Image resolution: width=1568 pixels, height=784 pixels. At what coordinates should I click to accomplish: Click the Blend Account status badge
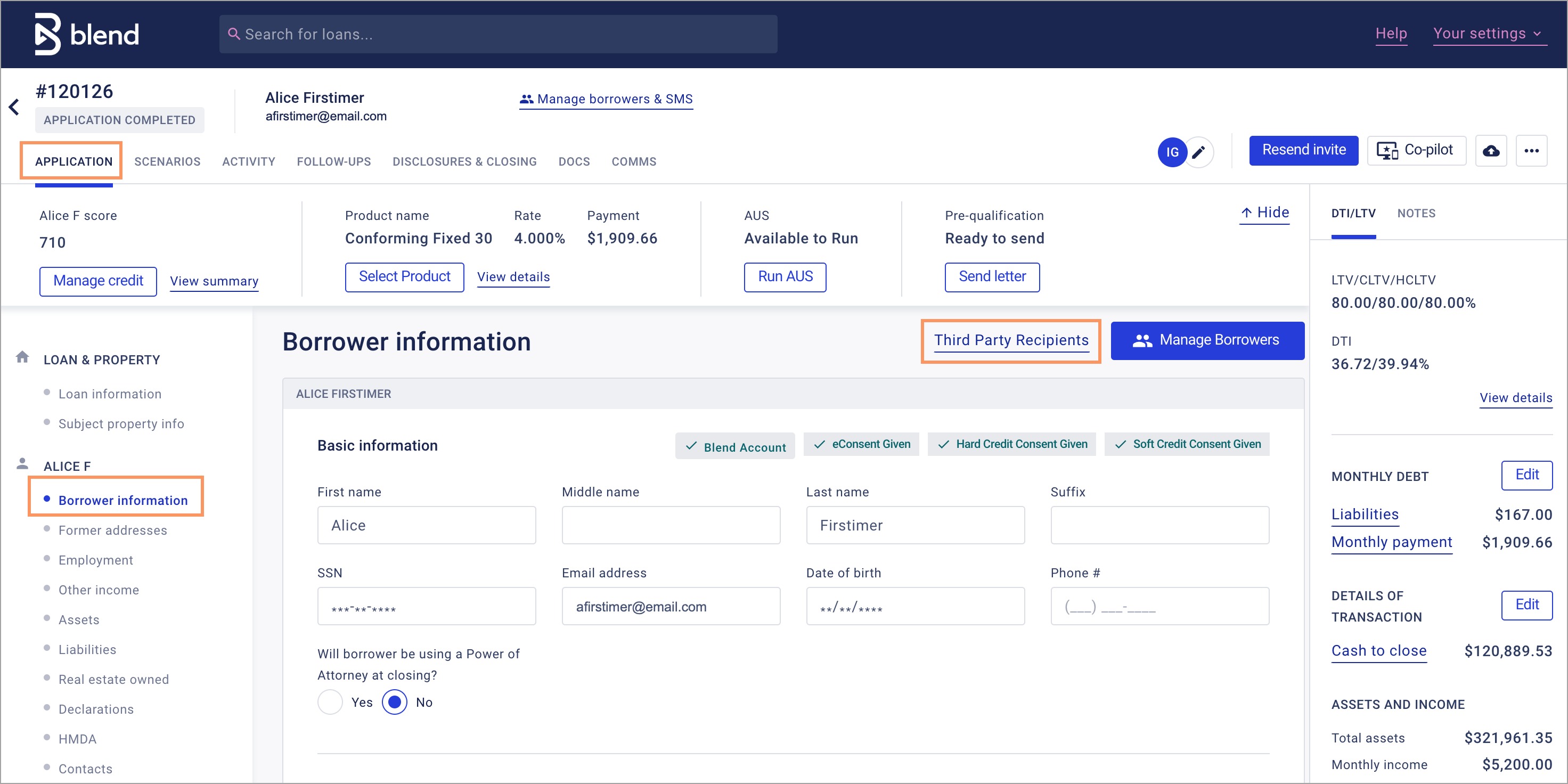[x=734, y=447]
